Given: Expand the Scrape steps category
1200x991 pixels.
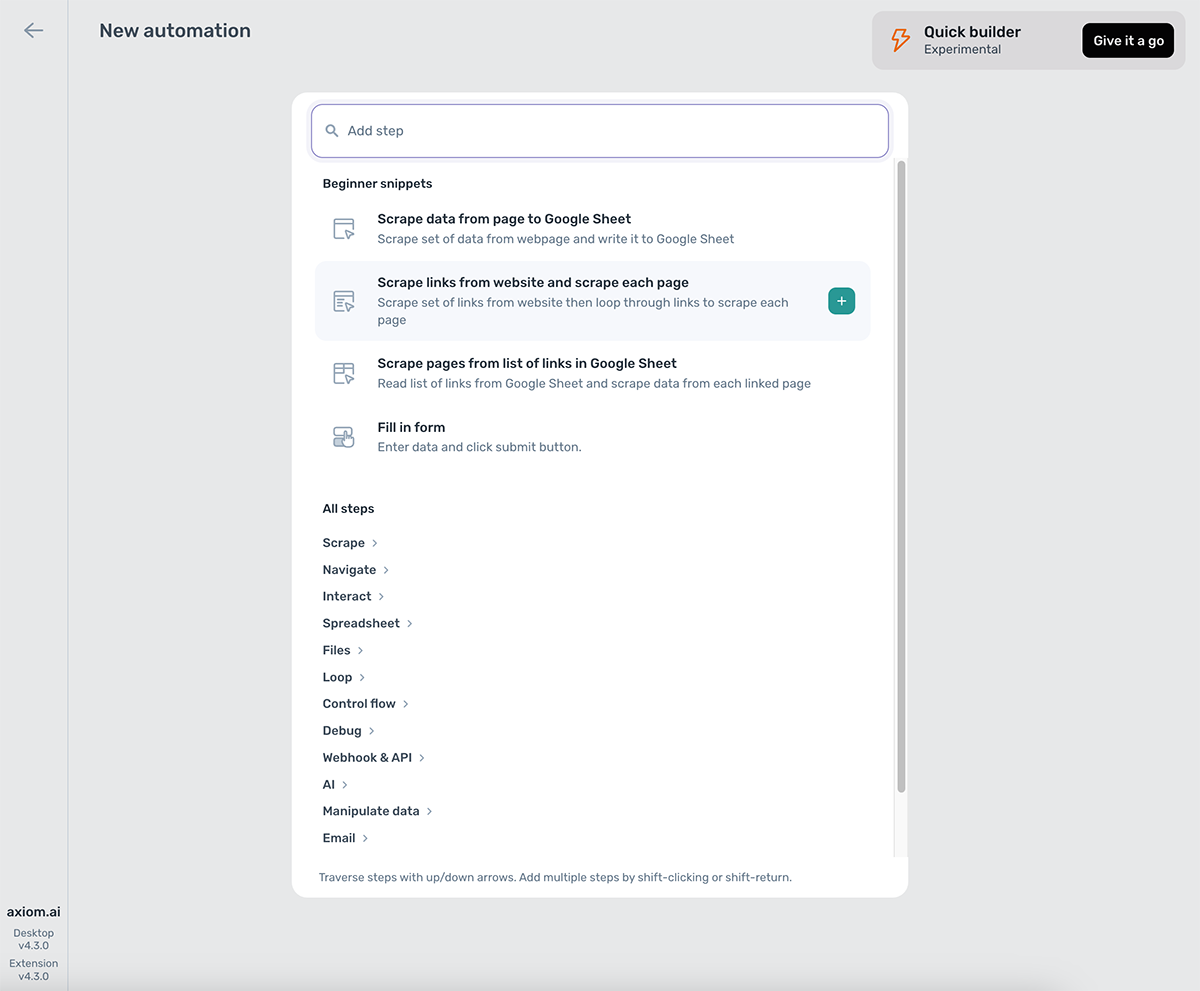Looking at the screenshot, I should pyautogui.click(x=350, y=543).
